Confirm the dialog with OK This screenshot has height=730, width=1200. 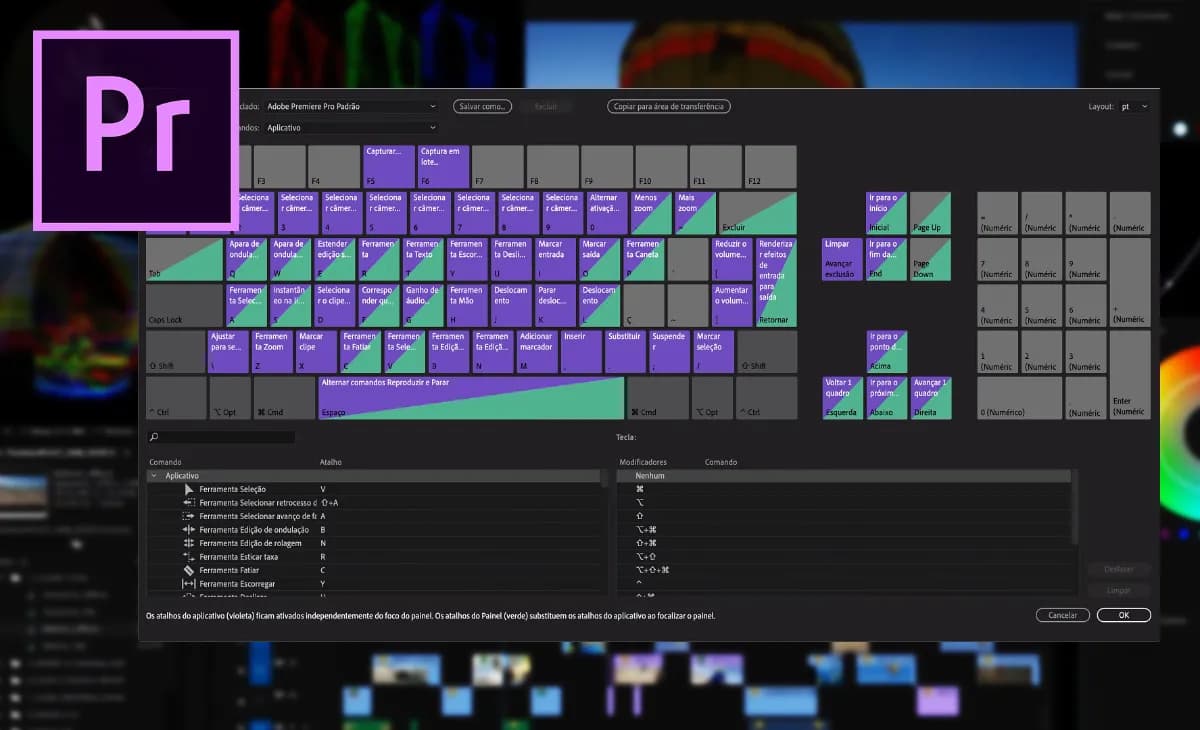pos(1124,615)
